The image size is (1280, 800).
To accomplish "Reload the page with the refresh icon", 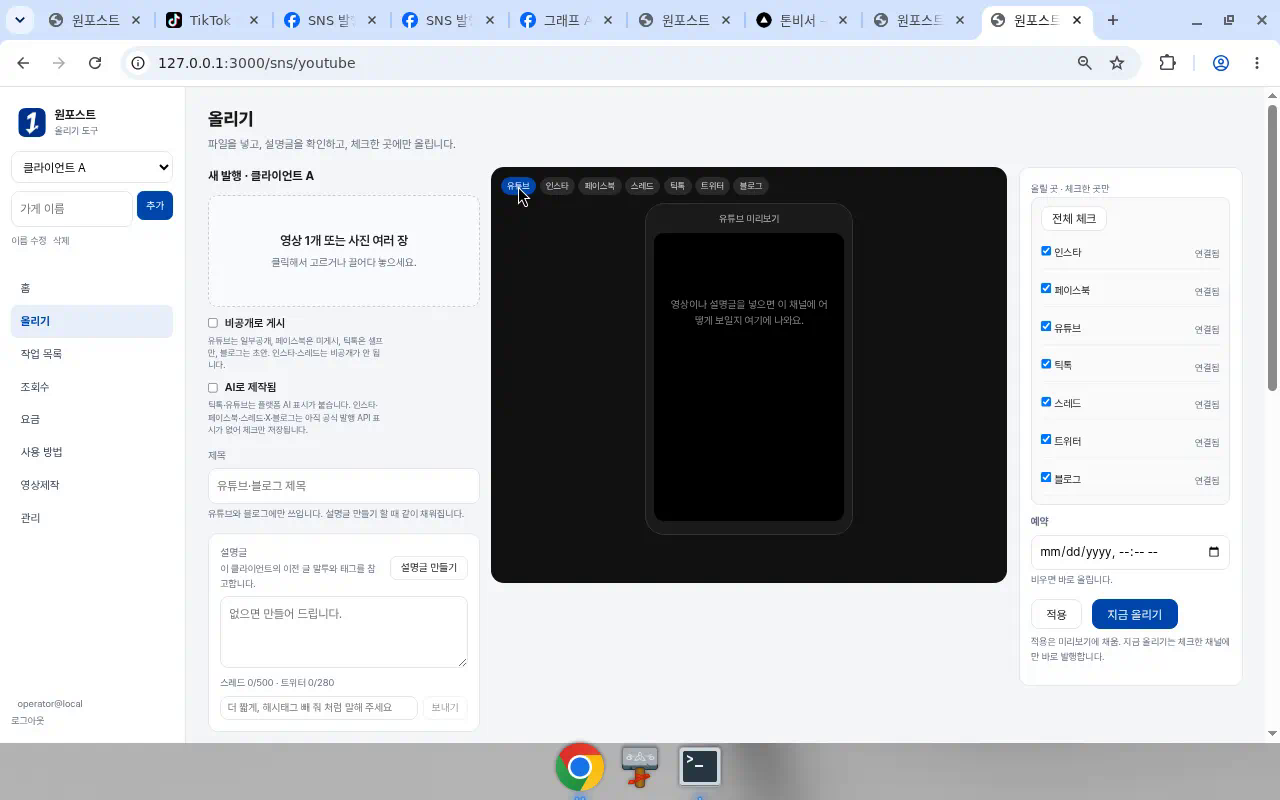I will click(95, 63).
